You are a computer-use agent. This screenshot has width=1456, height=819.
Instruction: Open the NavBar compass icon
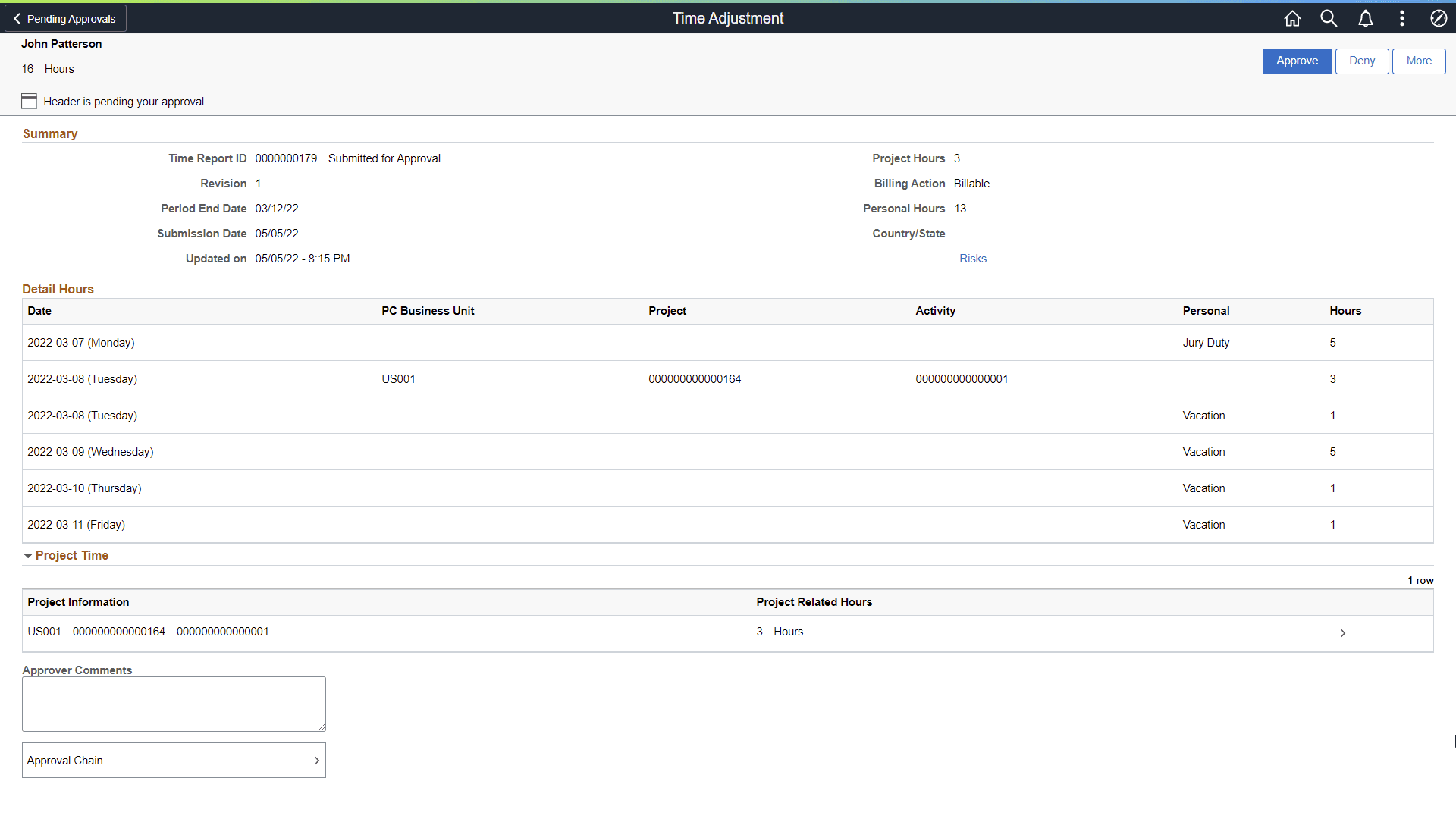(1439, 18)
